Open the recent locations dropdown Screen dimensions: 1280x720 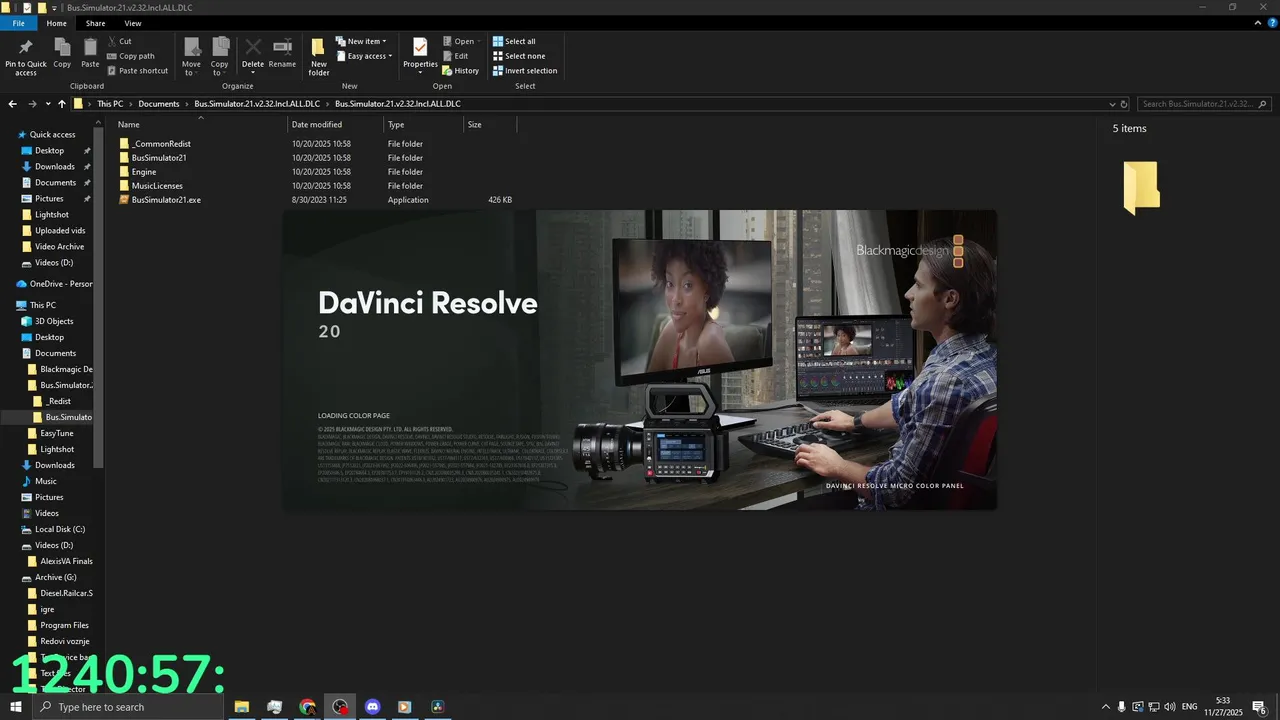pyautogui.click(x=47, y=104)
